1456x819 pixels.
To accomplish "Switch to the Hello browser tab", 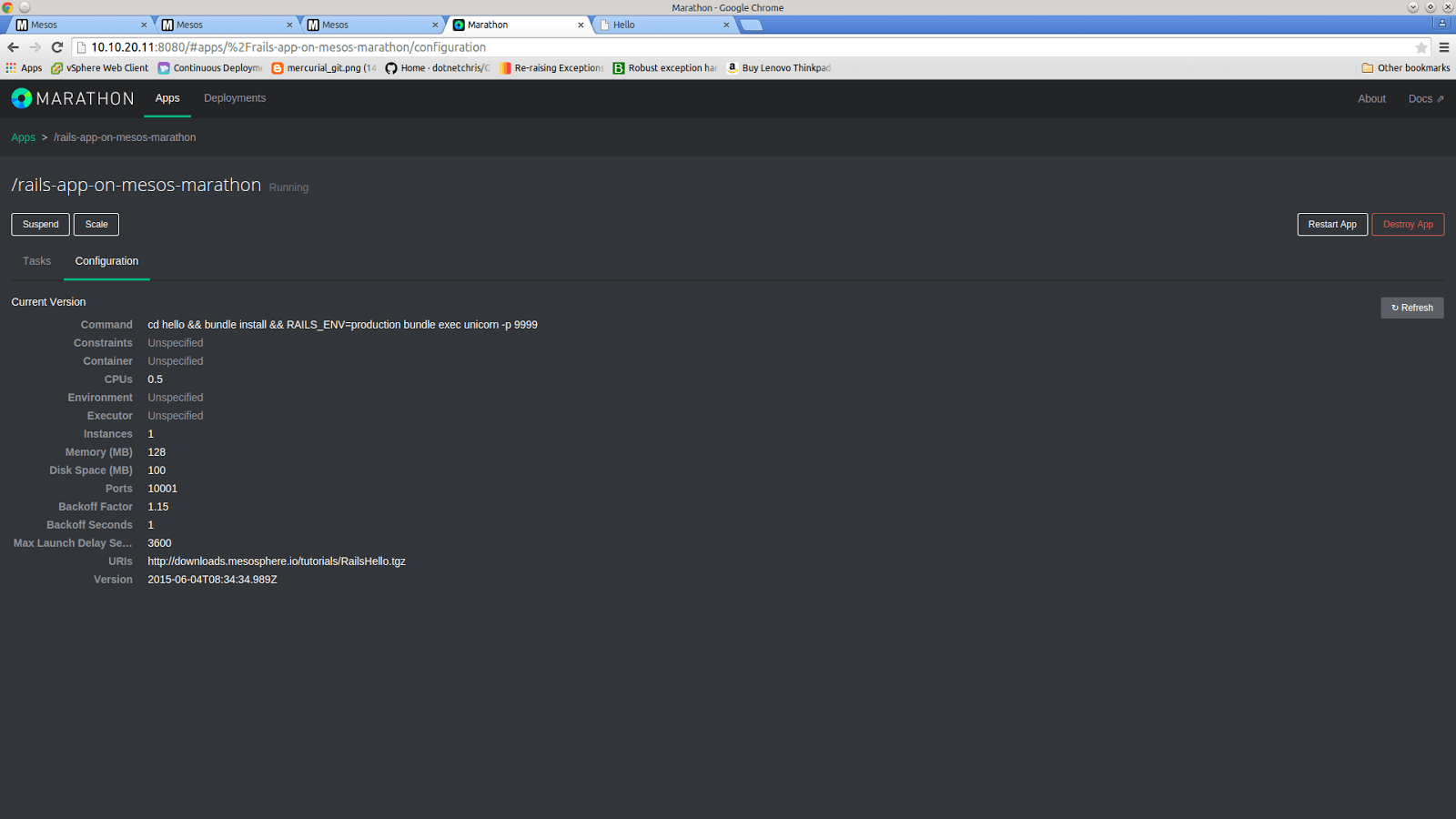I will (662, 25).
